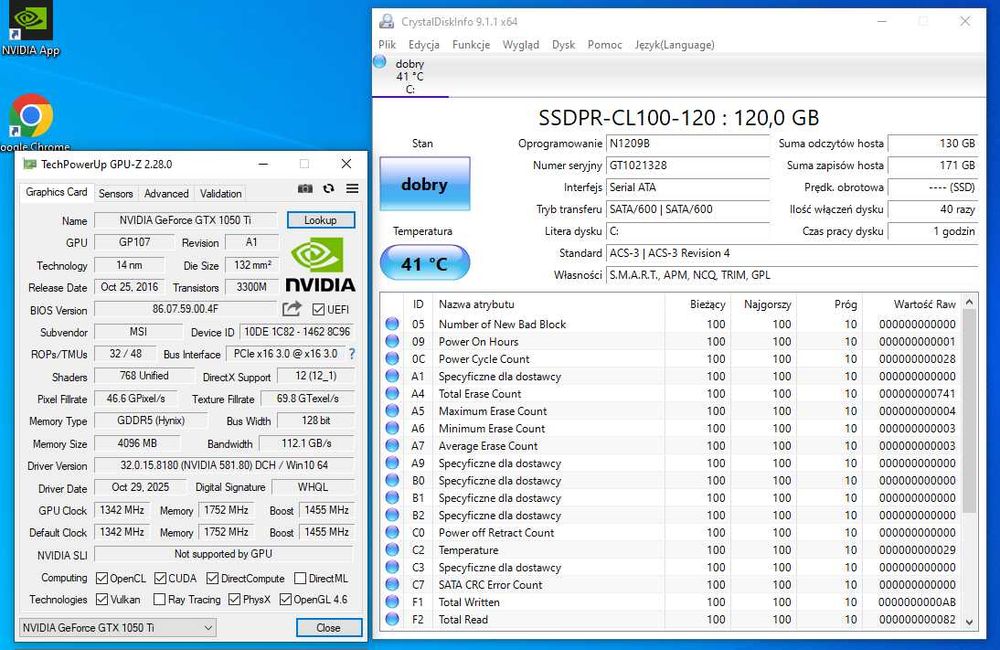
Task: Click the Suma zapisów hosta value 171 GB
Action: click(932, 165)
